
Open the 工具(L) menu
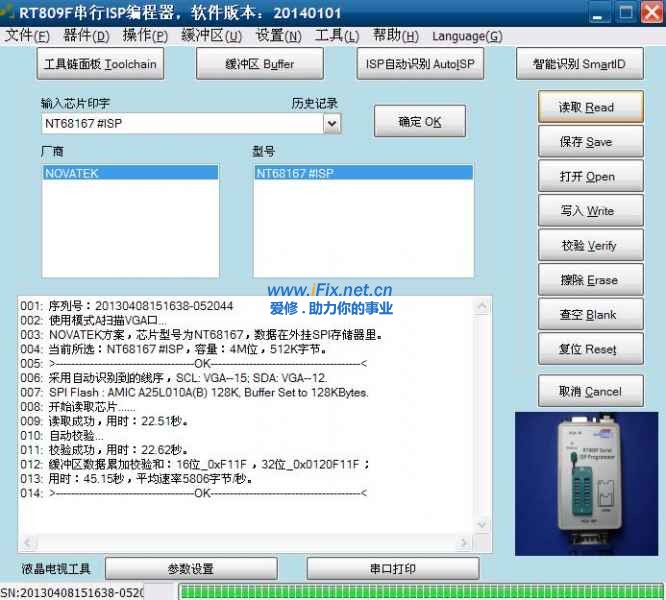point(337,36)
